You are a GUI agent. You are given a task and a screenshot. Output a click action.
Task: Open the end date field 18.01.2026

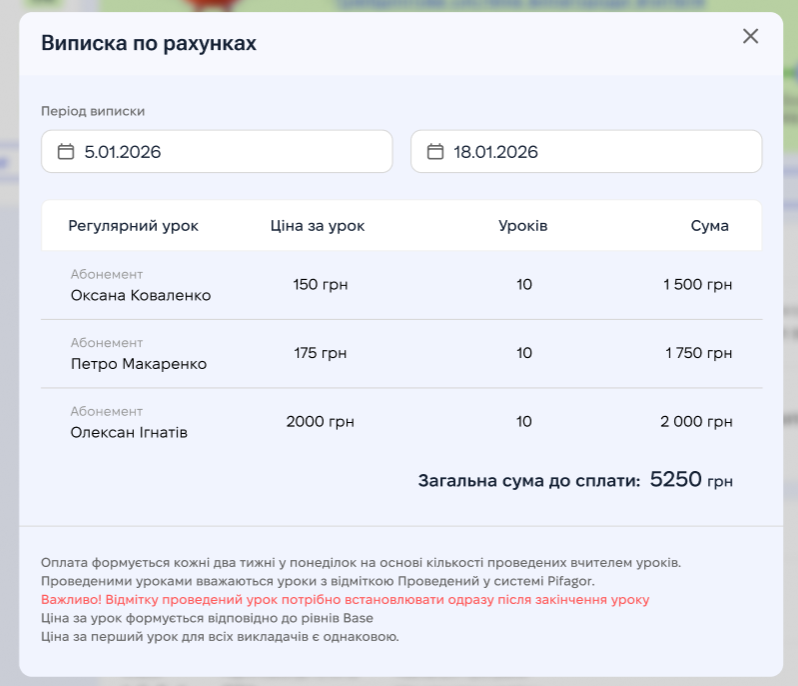[586, 152]
